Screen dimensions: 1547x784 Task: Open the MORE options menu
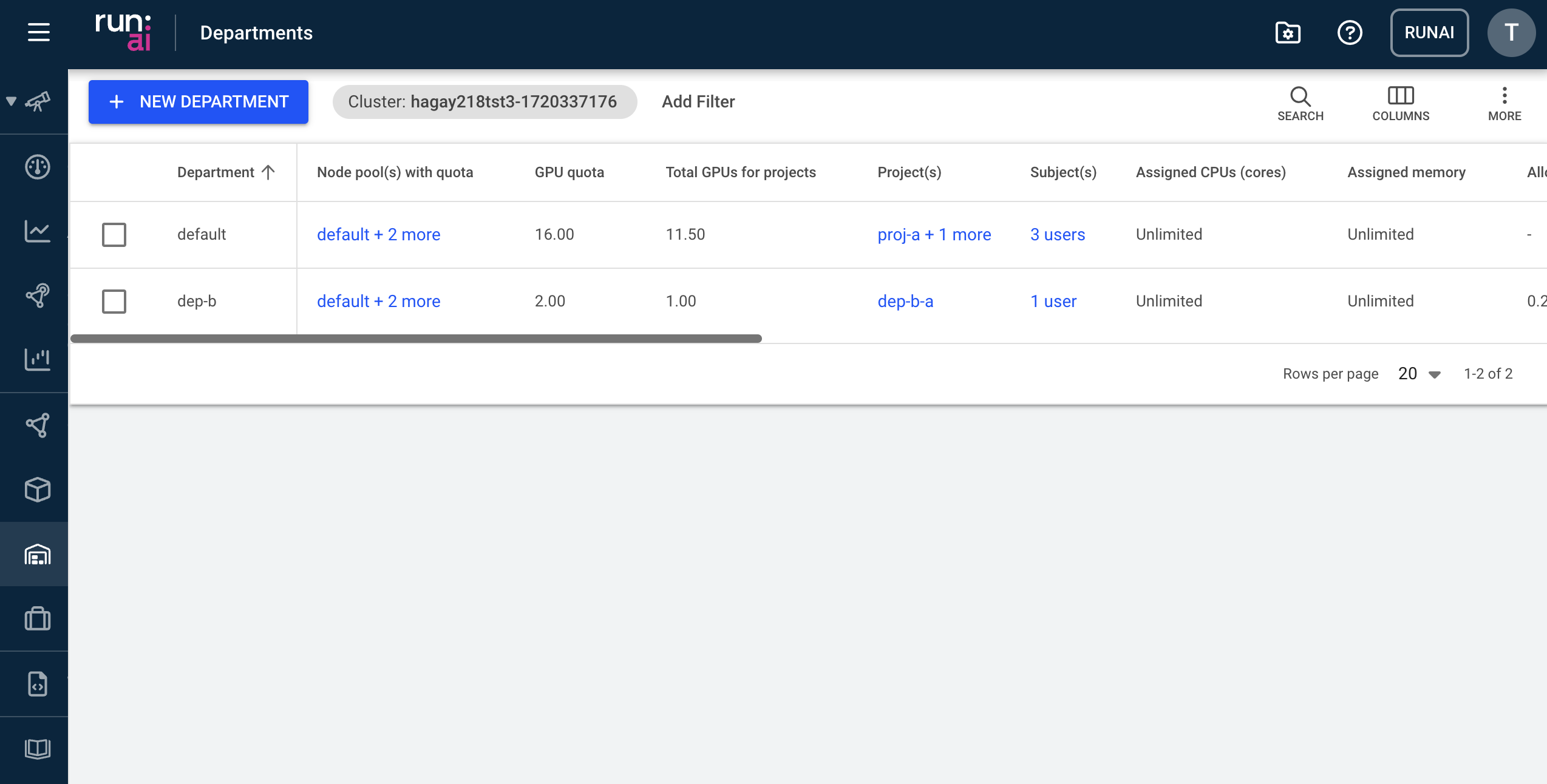[x=1504, y=104]
